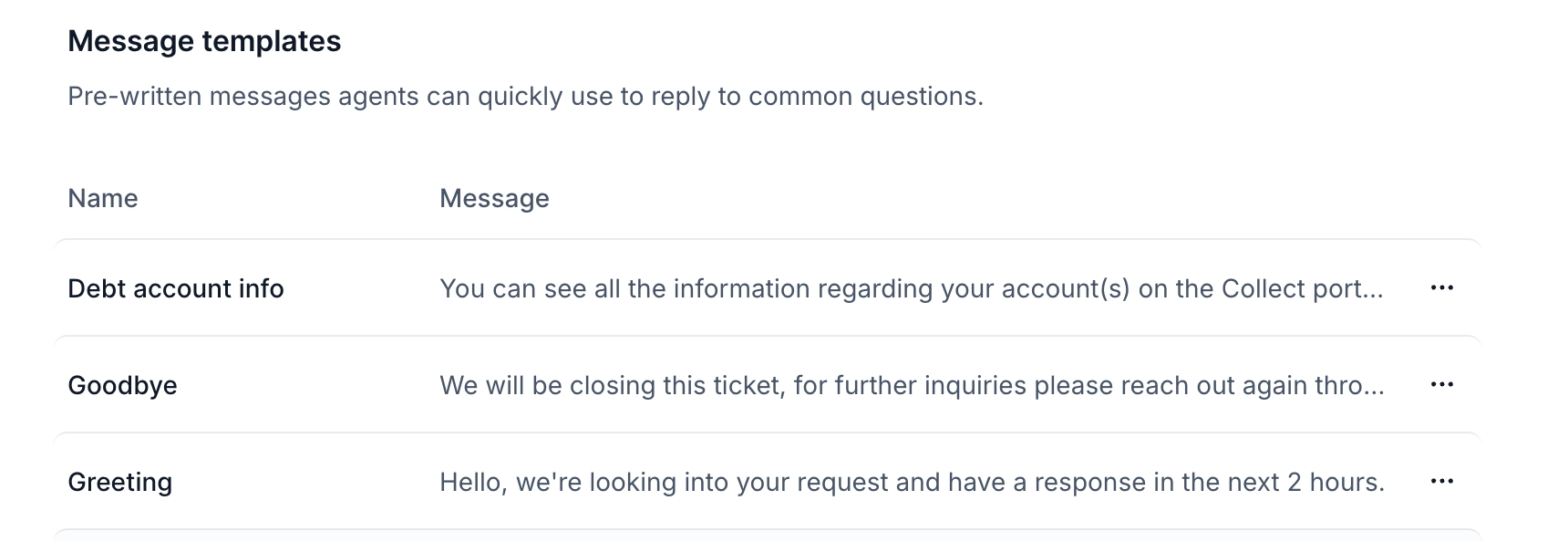Click the Pre-written messages description text
Viewport: 1568px width, 542px height.
pos(526,96)
